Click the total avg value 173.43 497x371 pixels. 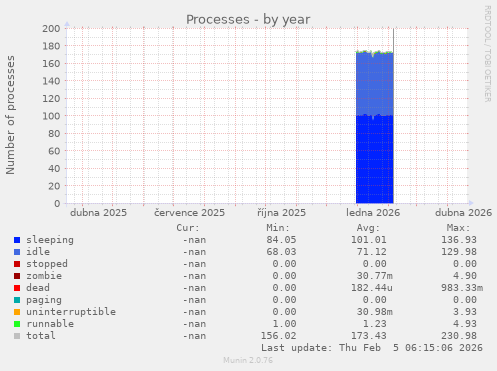[369, 336]
